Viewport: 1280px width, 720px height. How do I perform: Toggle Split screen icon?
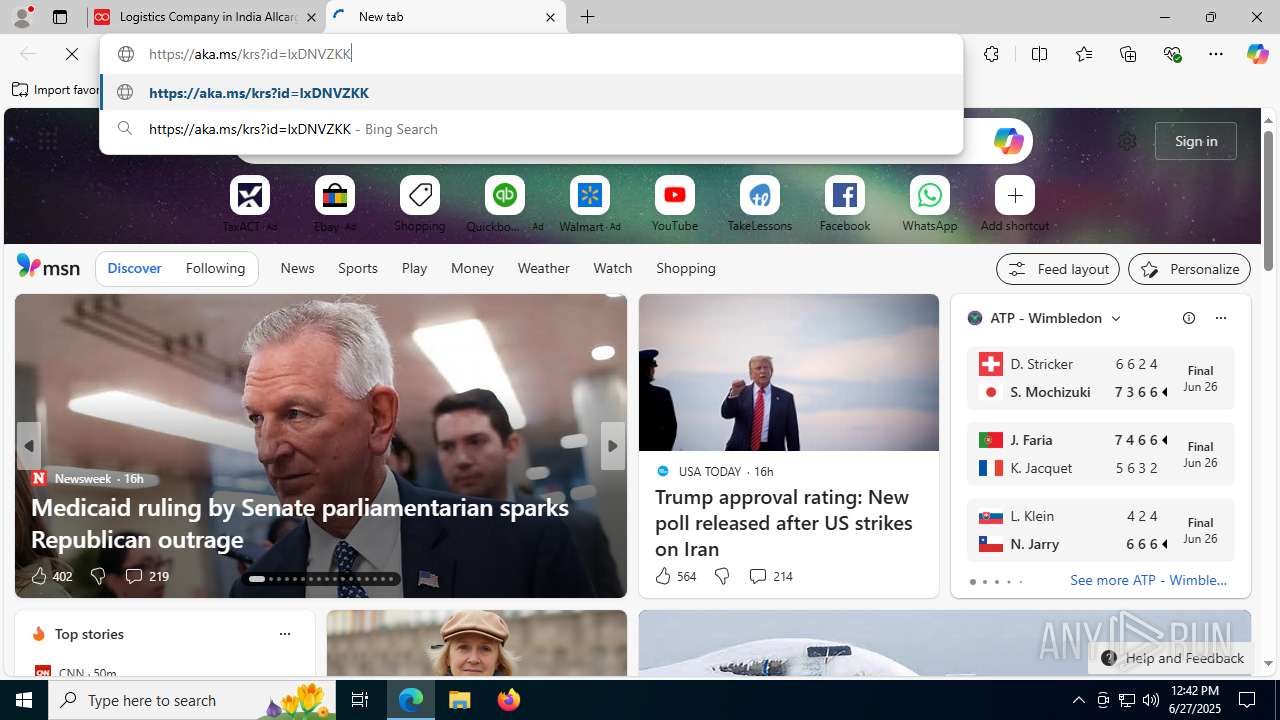click(x=1039, y=54)
